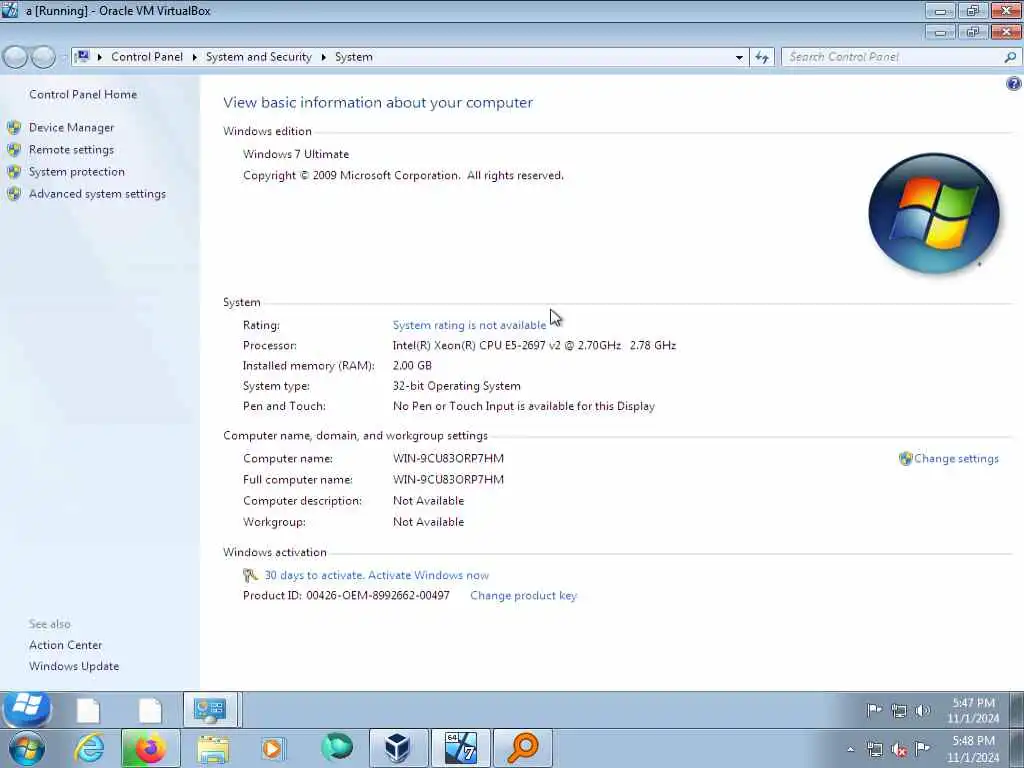1024x768 pixels.
Task: Switch to Firefox in host taskbar
Action: point(150,748)
